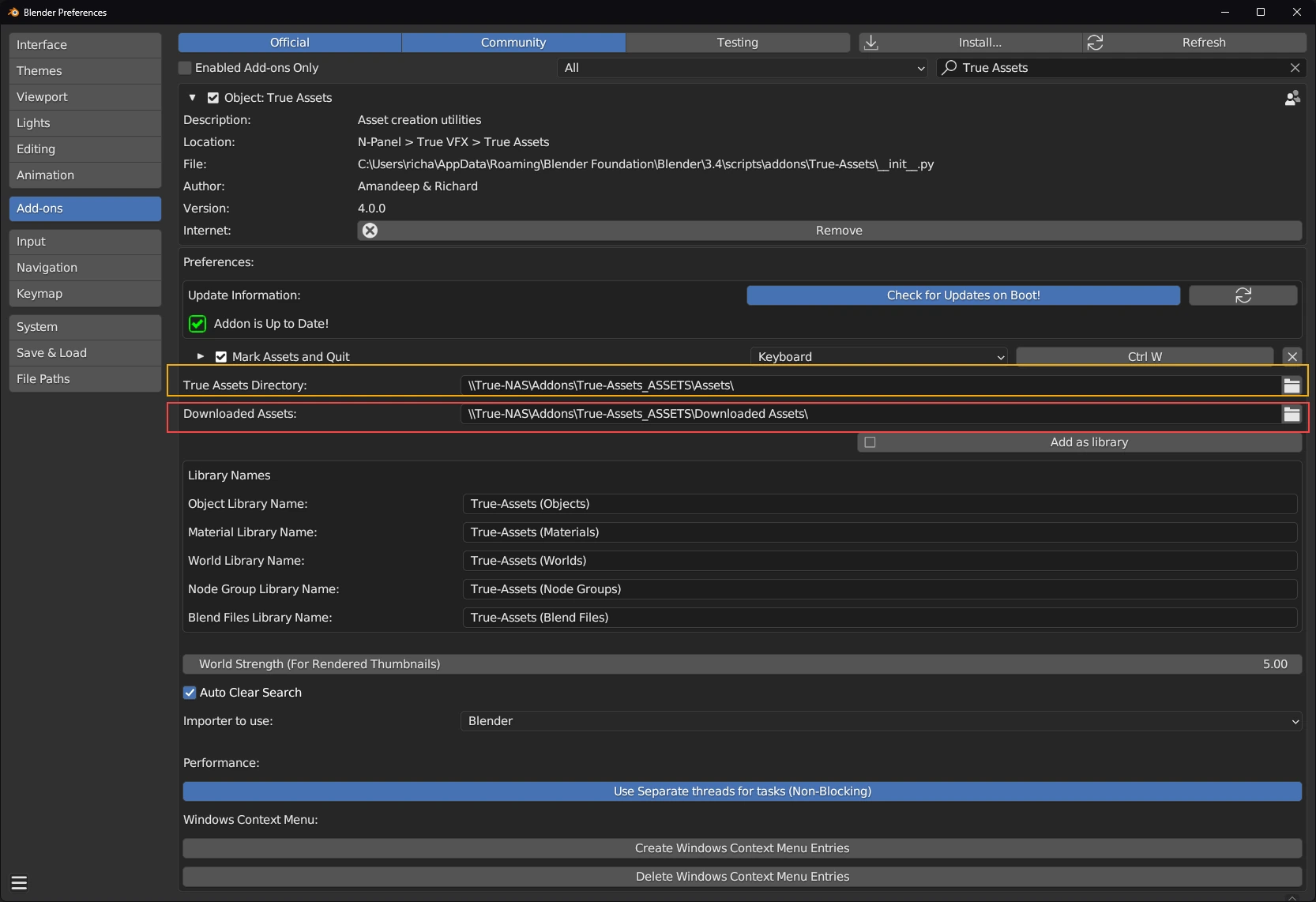1316x902 pixels.
Task: Remove the Ctrl W keymap shortcut
Action: (x=1292, y=357)
